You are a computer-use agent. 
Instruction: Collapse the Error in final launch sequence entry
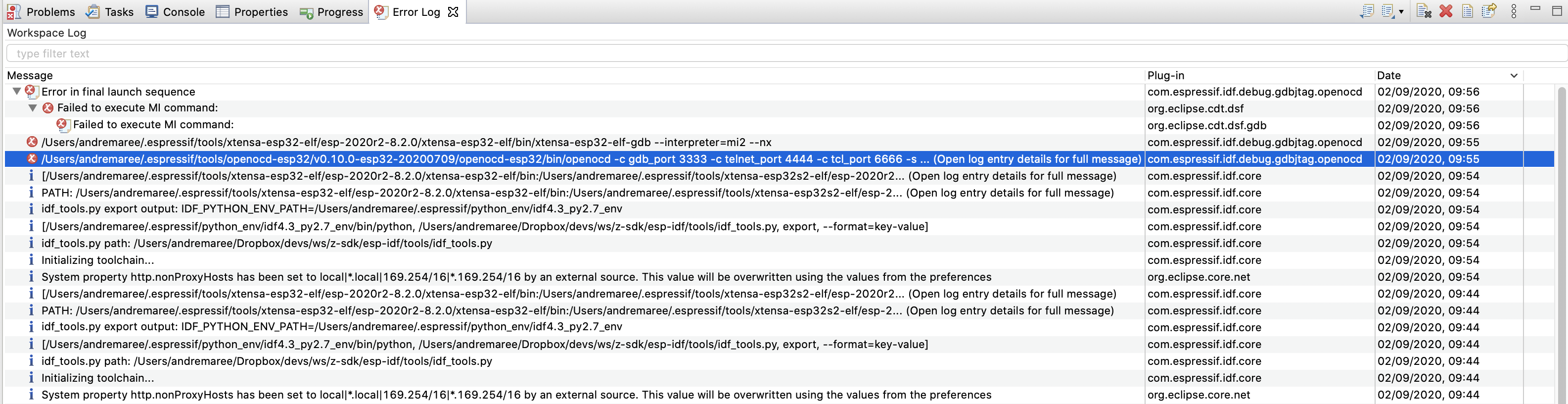pyautogui.click(x=16, y=92)
